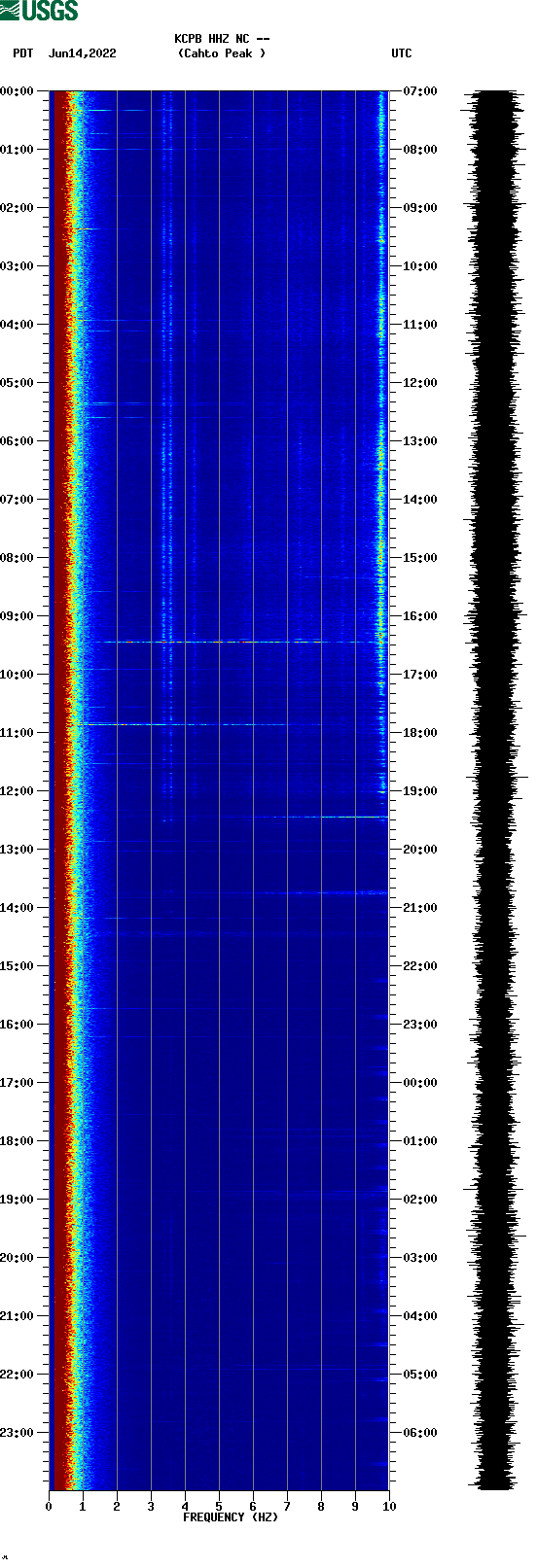Click the '18:00' PDT time label
537x1568 pixels.
17,1141
